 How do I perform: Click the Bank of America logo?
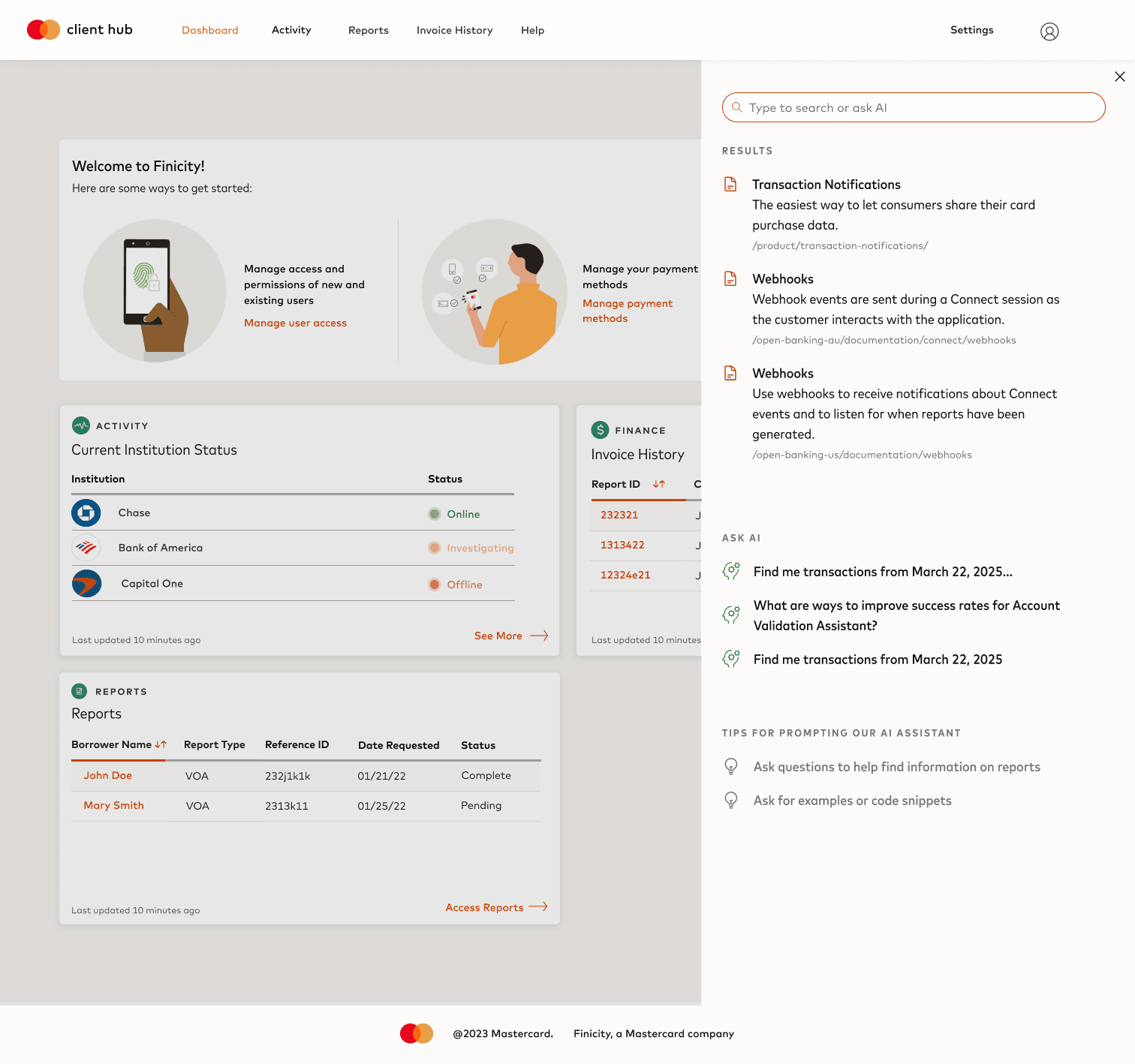coord(86,548)
